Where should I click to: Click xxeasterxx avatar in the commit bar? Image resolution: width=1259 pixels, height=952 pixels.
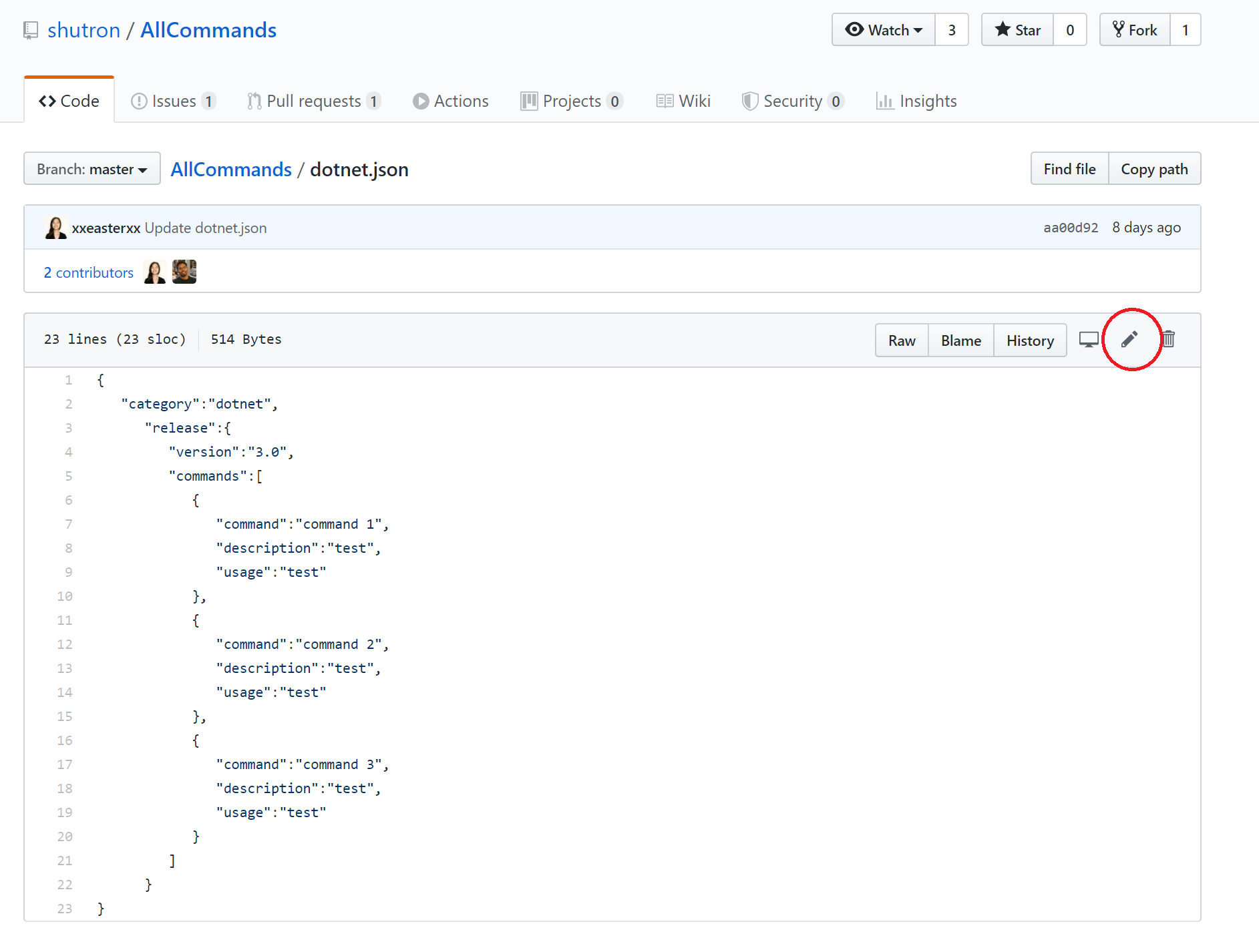pos(55,228)
